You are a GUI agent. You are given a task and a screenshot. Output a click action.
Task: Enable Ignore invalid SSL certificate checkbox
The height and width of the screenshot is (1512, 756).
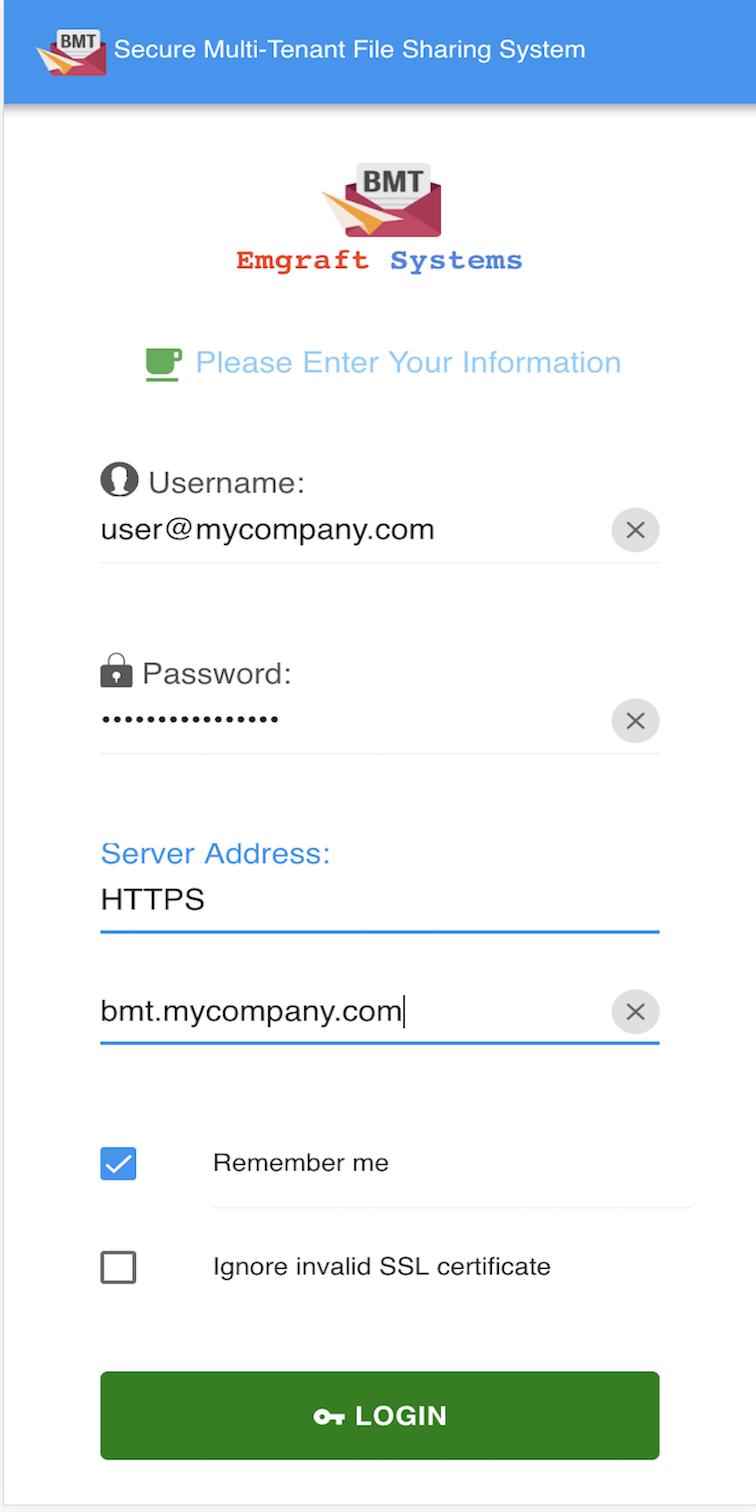coord(118,1268)
